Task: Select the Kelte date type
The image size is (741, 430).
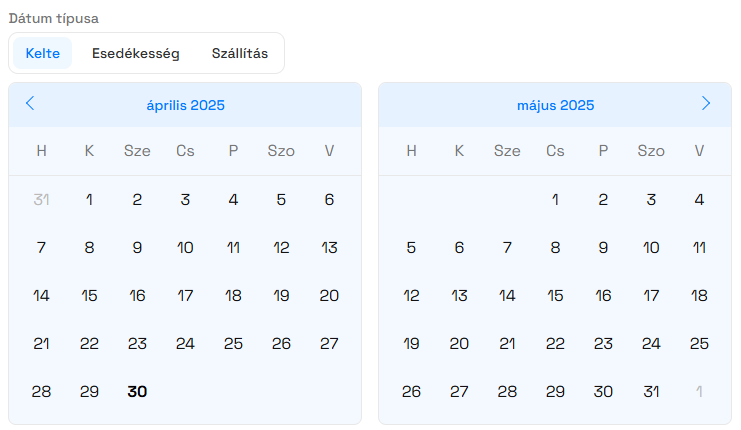Action: click(43, 53)
